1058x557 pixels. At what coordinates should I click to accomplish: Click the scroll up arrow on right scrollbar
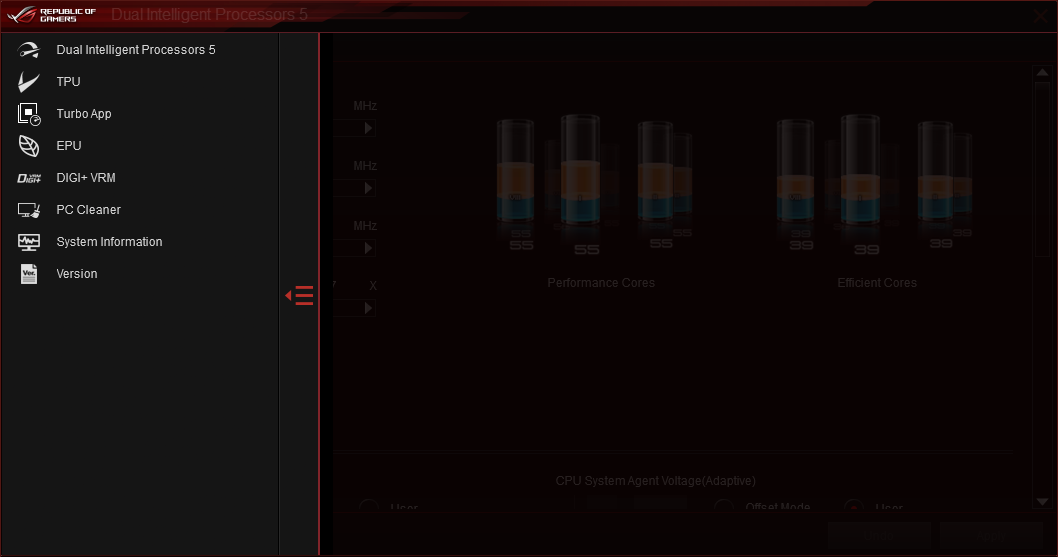click(1042, 72)
